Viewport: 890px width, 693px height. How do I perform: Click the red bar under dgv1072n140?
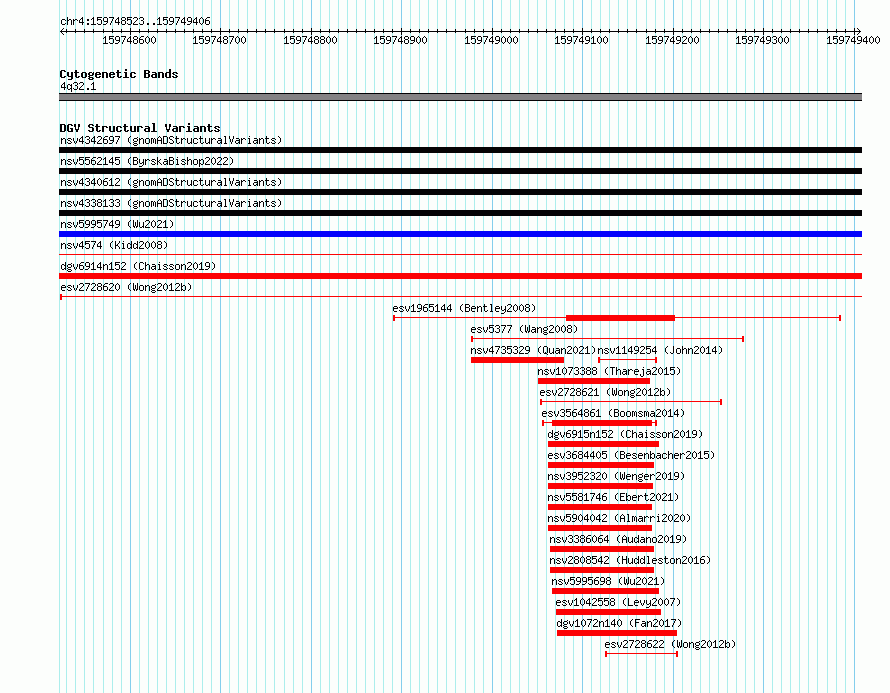617,633
